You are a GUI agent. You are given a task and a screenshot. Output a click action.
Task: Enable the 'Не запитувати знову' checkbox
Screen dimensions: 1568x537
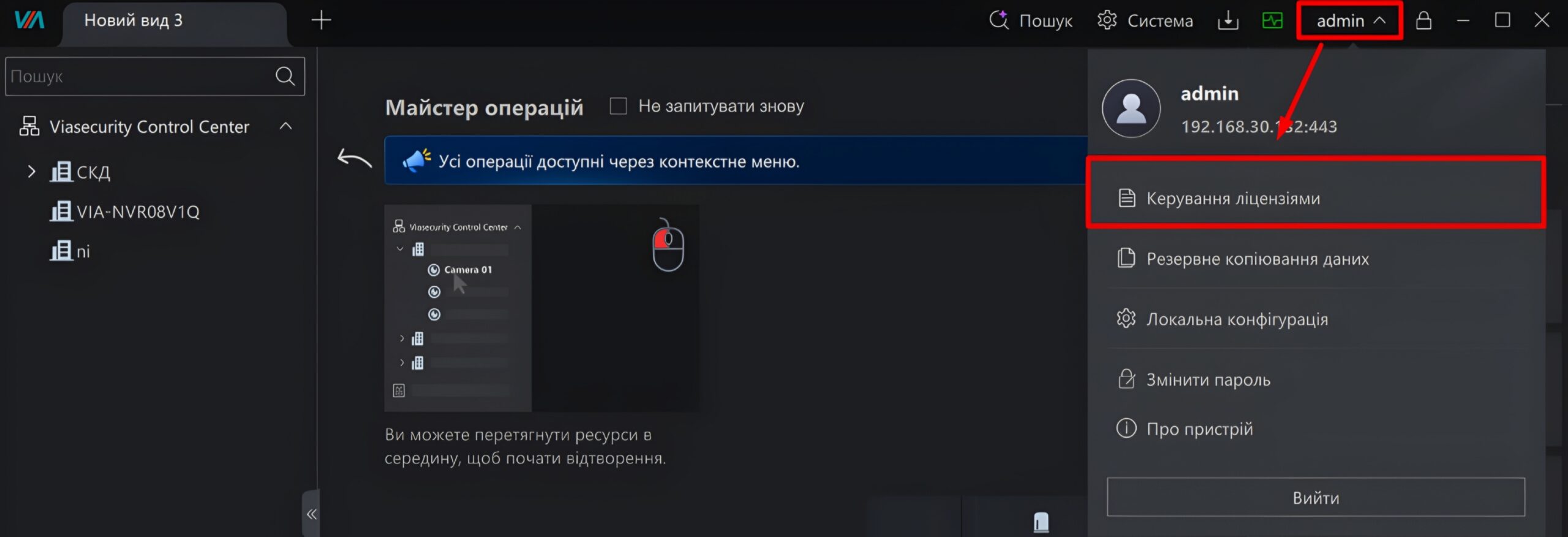pos(618,106)
